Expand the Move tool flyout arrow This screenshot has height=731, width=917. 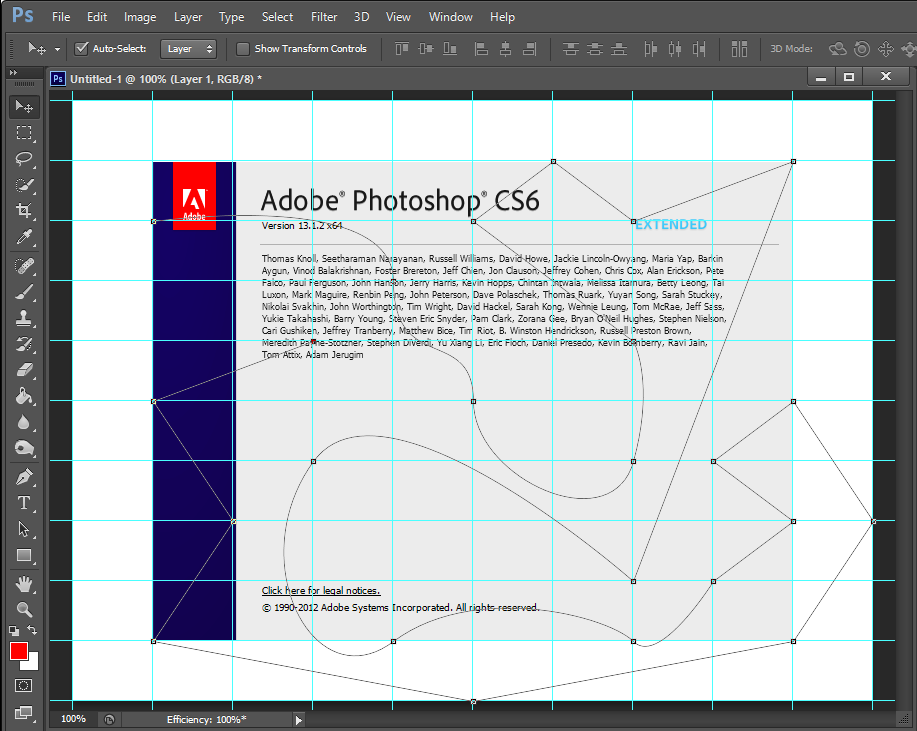click(58, 48)
